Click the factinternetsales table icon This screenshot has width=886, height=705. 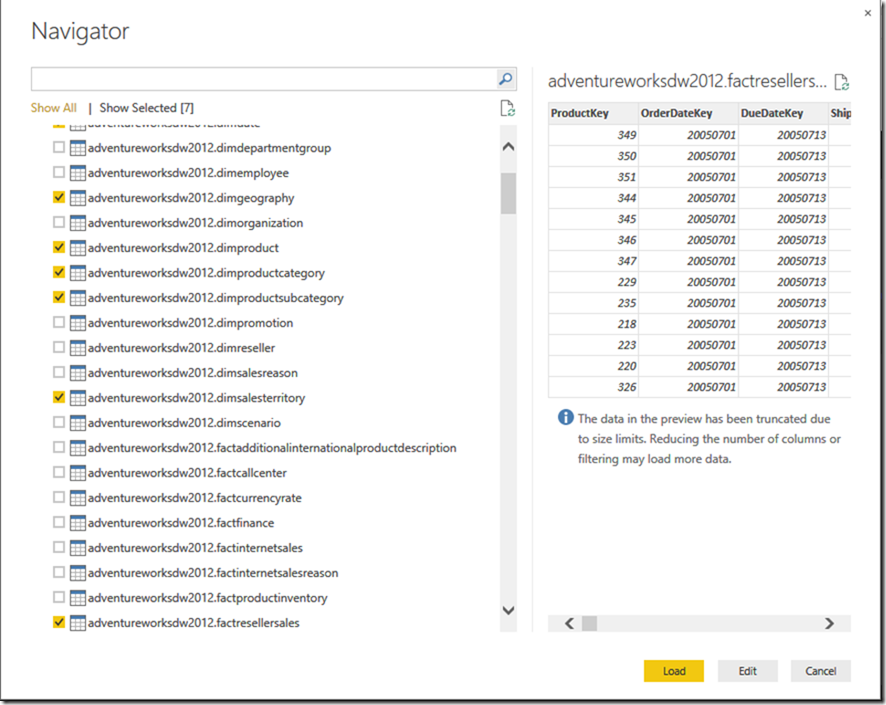77,548
